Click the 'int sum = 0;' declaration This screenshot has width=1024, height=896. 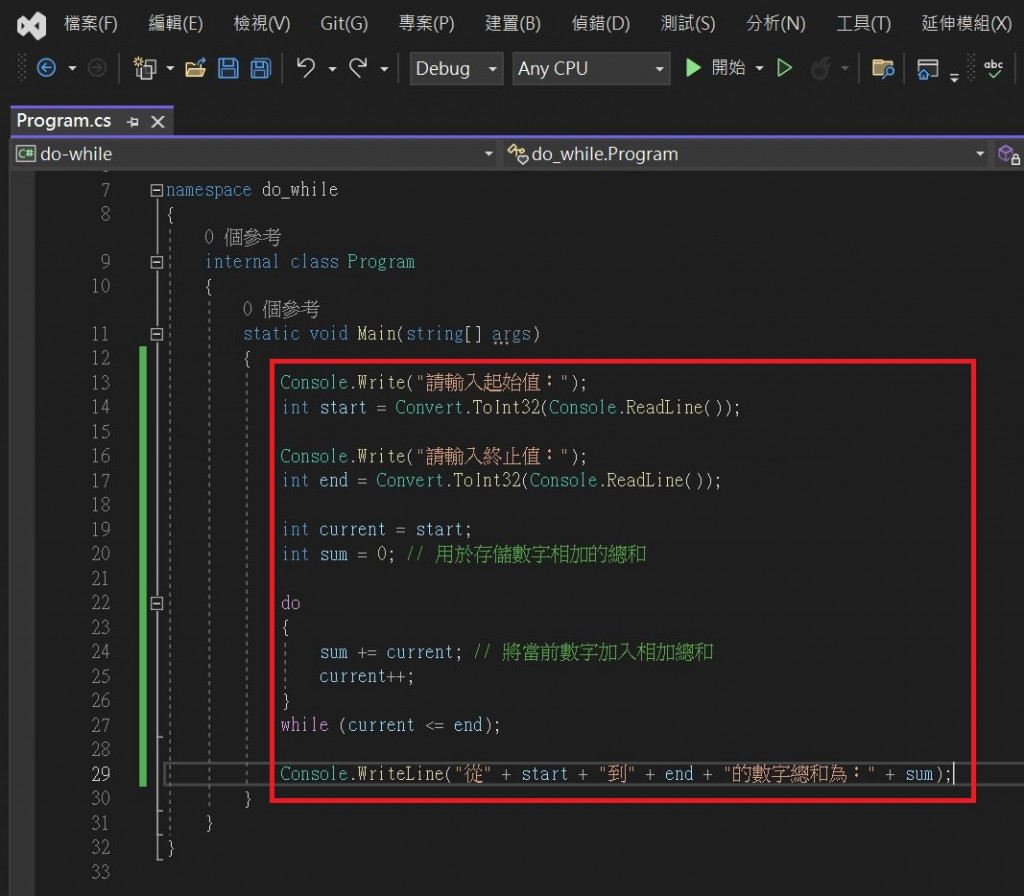click(x=338, y=554)
